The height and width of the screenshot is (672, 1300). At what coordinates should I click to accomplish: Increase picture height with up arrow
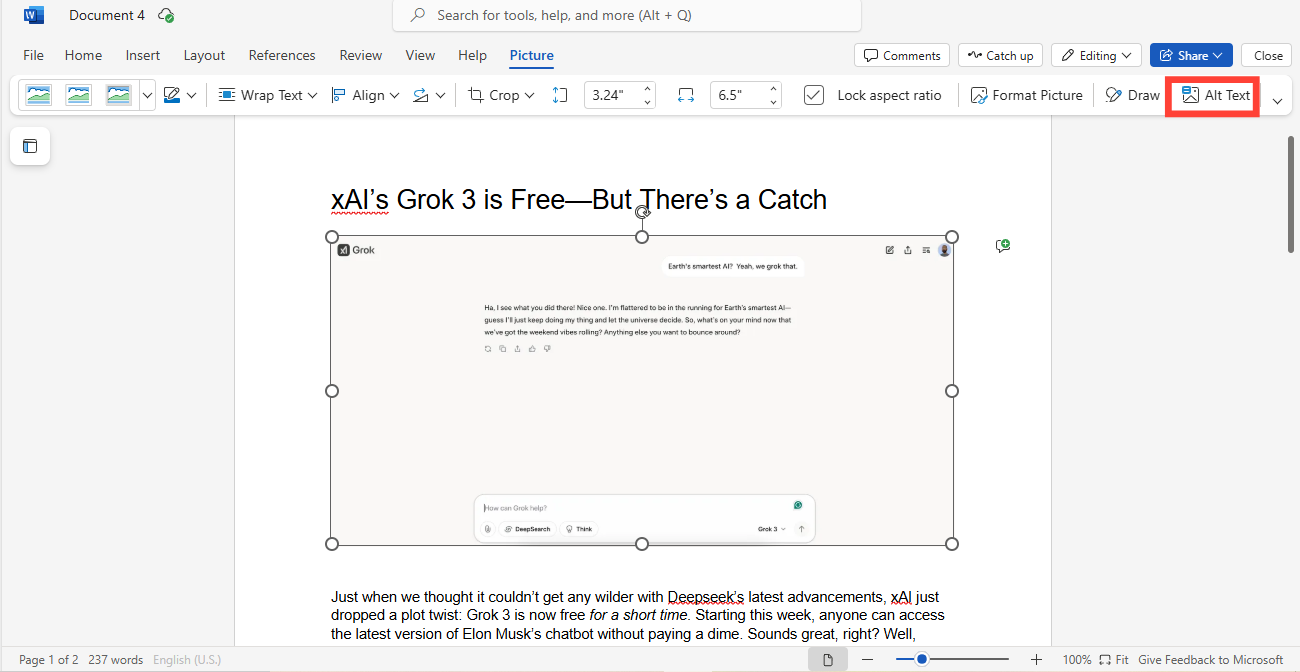(x=648, y=89)
